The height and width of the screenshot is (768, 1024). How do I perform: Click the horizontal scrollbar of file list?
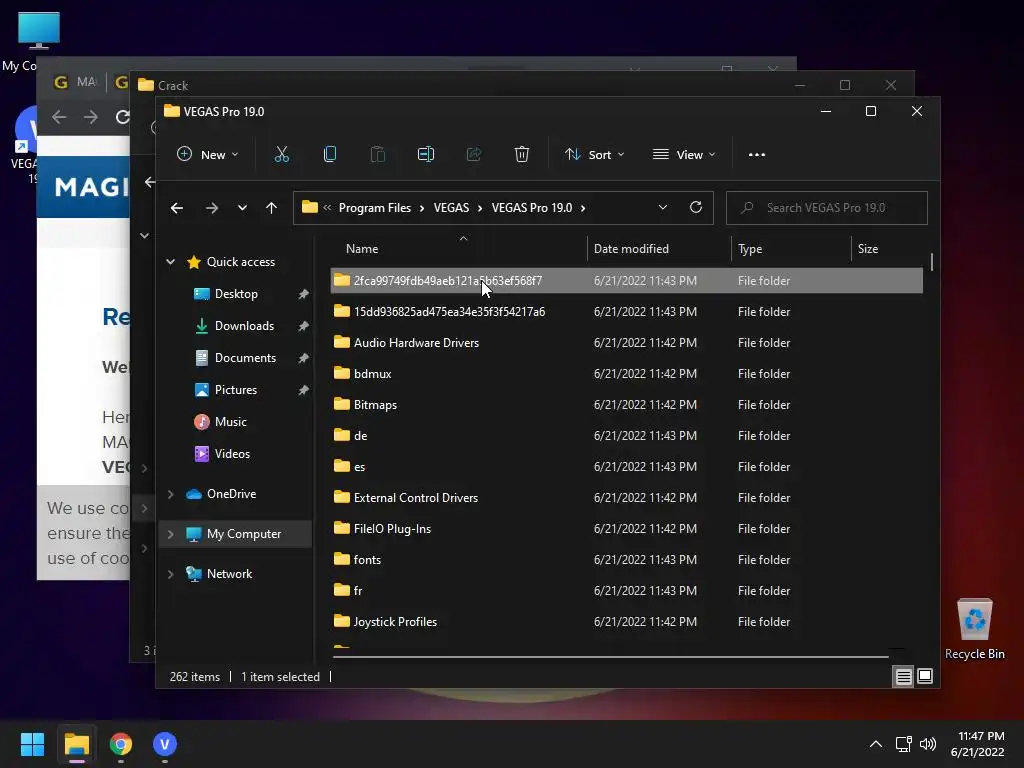tap(611, 656)
